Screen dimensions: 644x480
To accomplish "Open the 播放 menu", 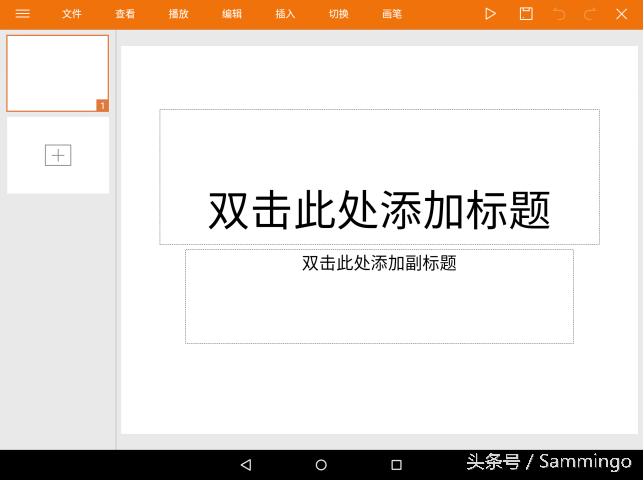I will (x=178, y=14).
